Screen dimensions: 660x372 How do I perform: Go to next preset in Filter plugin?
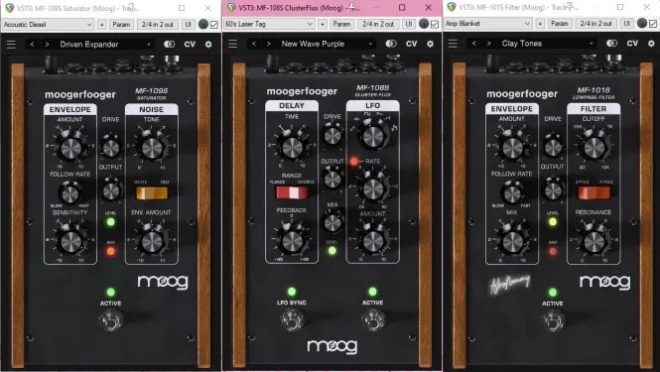489,43
